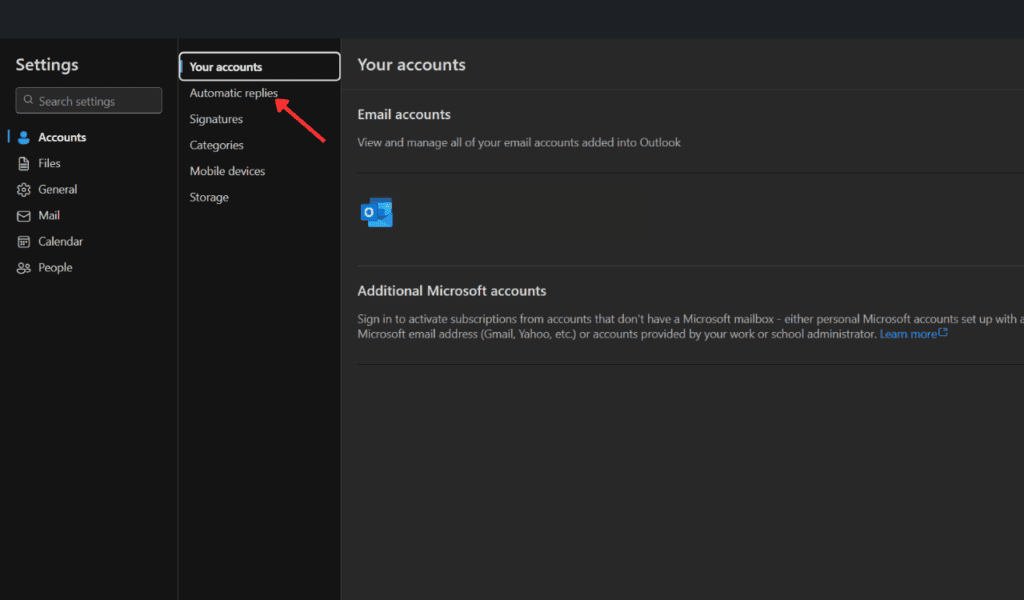Click the Search settings field
The image size is (1024, 600).
point(89,101)
